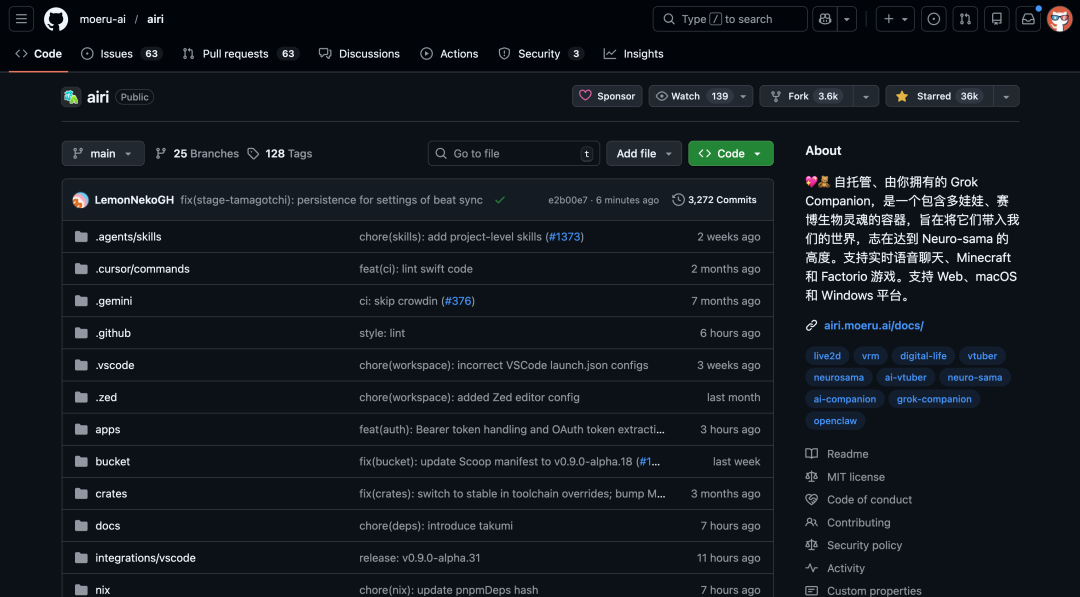Viewport: 1080px width, 597px height.
Task: Open the issues icon in top bar
Action: (x=934, y=19)
